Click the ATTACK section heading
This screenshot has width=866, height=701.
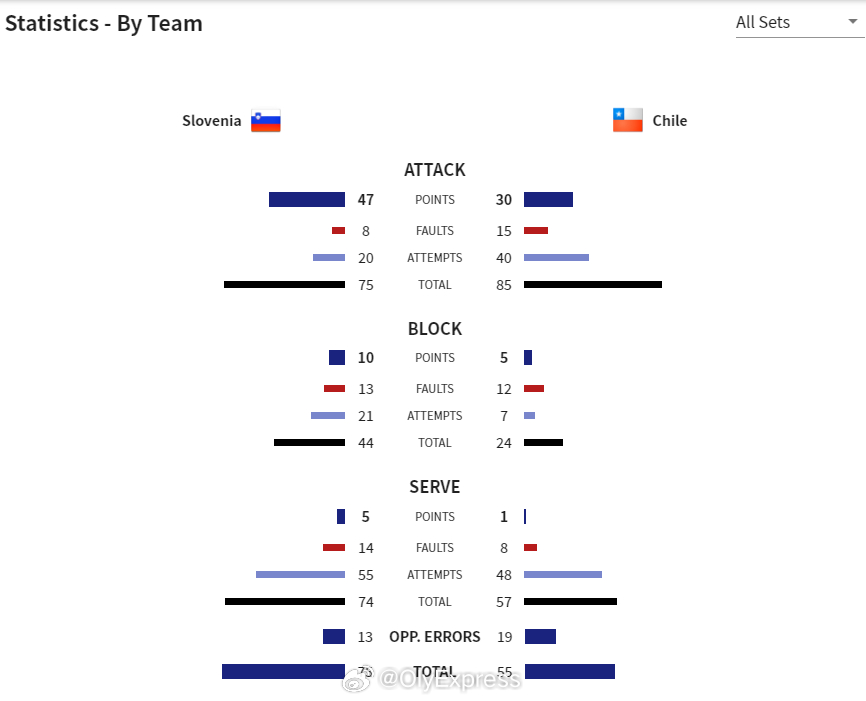tap(435, 170)
